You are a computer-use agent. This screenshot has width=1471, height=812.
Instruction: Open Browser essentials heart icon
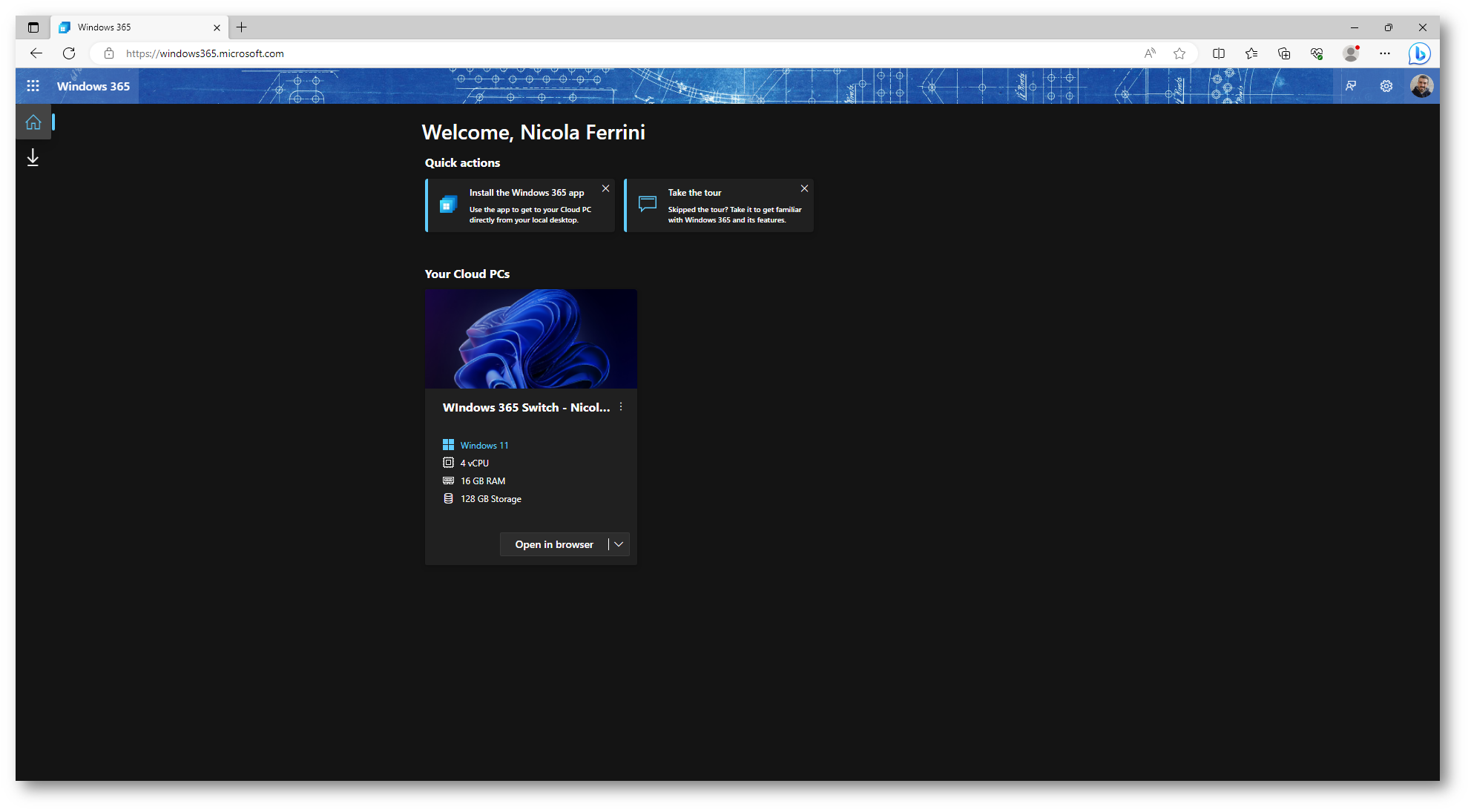[1317, 53]
